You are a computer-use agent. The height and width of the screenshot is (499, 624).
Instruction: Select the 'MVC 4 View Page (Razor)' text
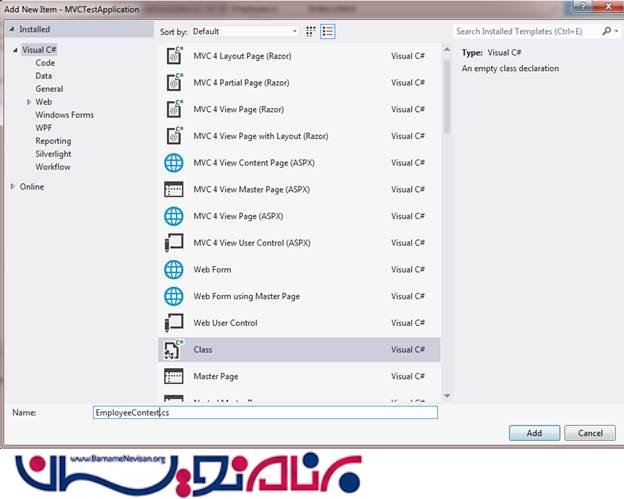238,109
